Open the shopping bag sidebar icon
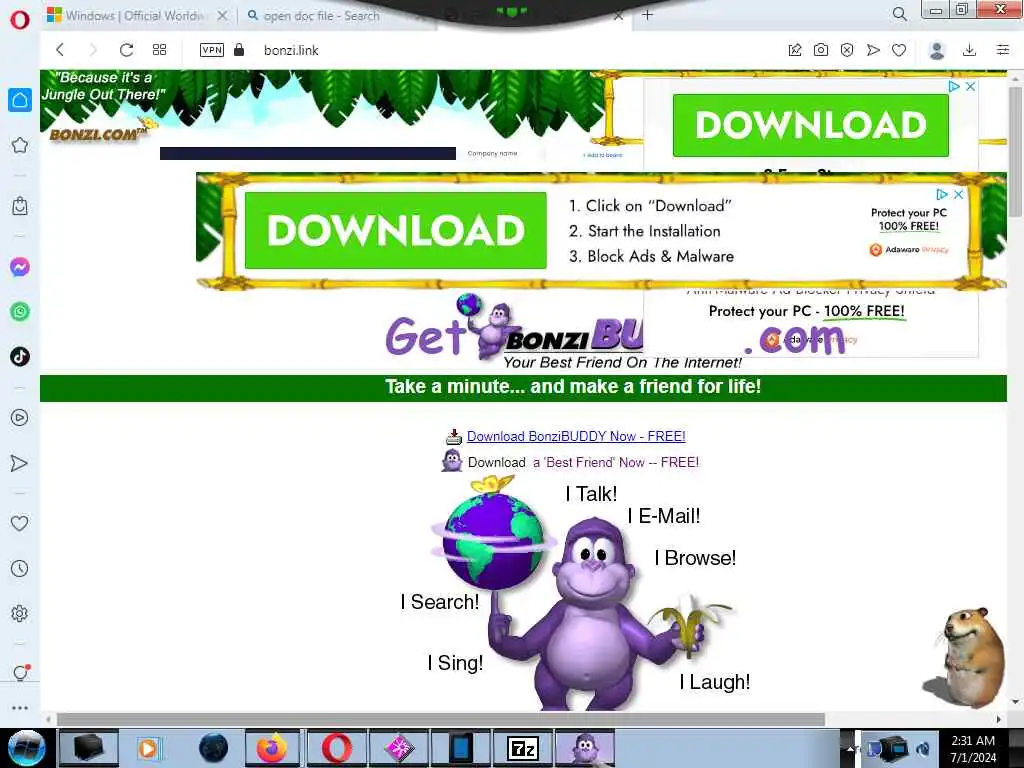The width and height of the screenshot is (1024, 768). click(20, 206)
